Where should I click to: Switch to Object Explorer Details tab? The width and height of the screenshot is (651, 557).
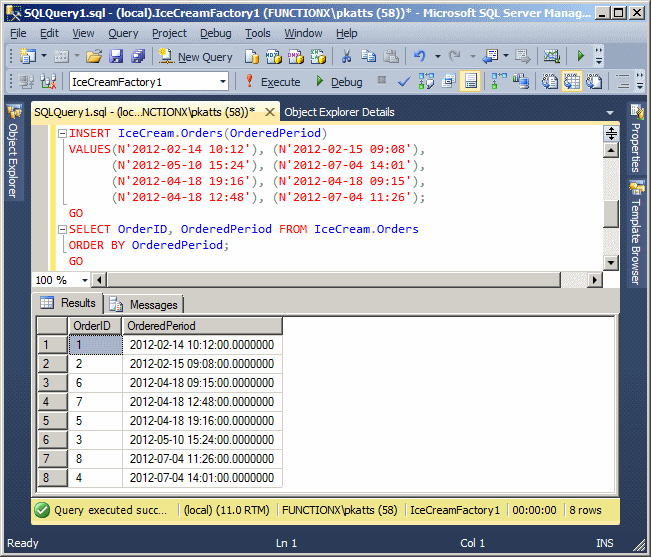(x=339, y=112)
